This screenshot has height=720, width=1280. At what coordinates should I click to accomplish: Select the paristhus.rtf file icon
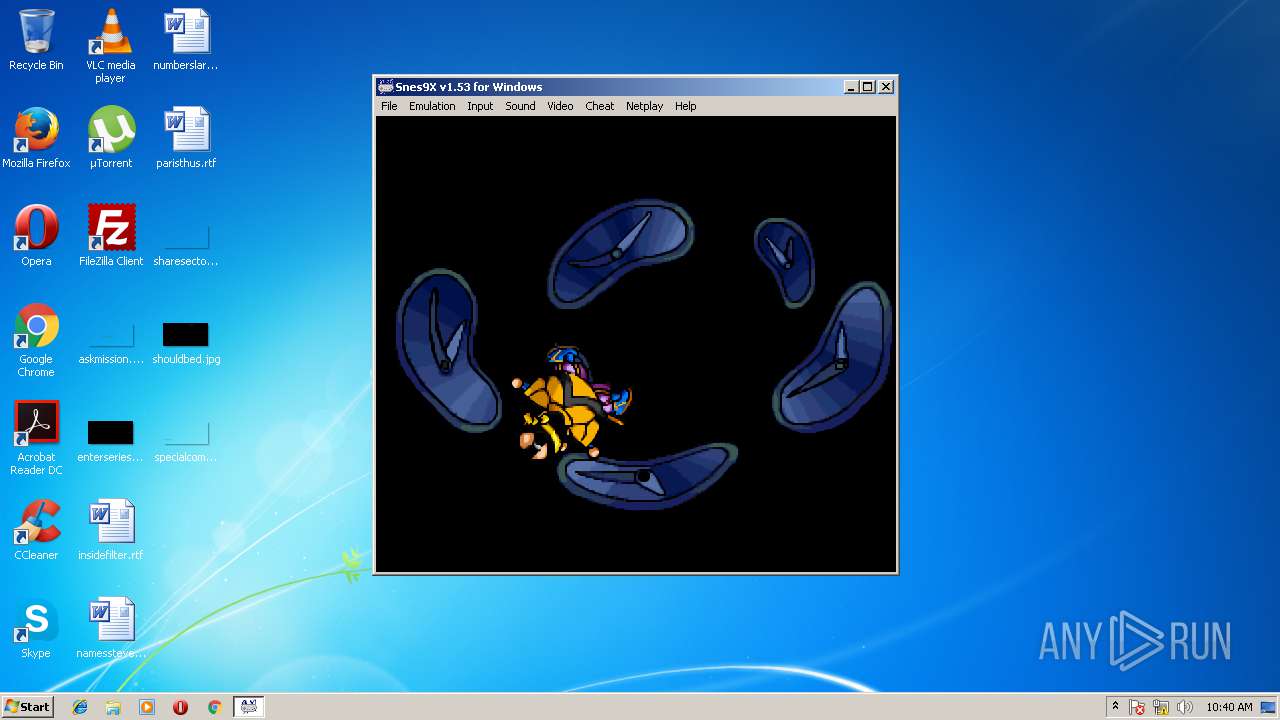click(186, 138)
